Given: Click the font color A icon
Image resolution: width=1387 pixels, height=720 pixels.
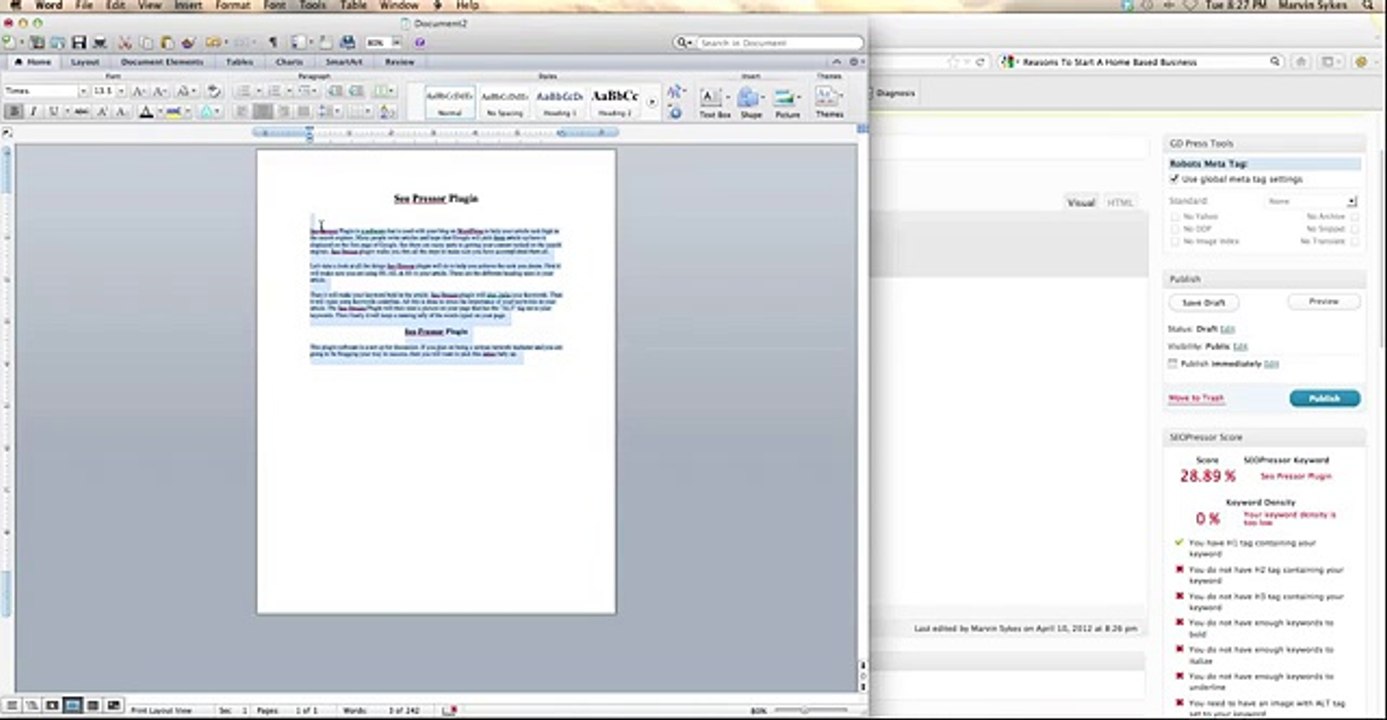Looking at the screenshot, I should click(x=146, y=112).
